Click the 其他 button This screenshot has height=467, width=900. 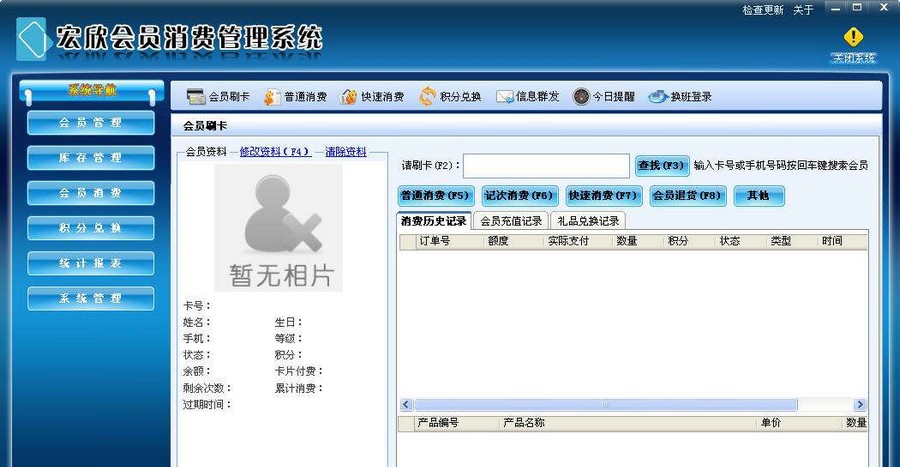[758, 196]
